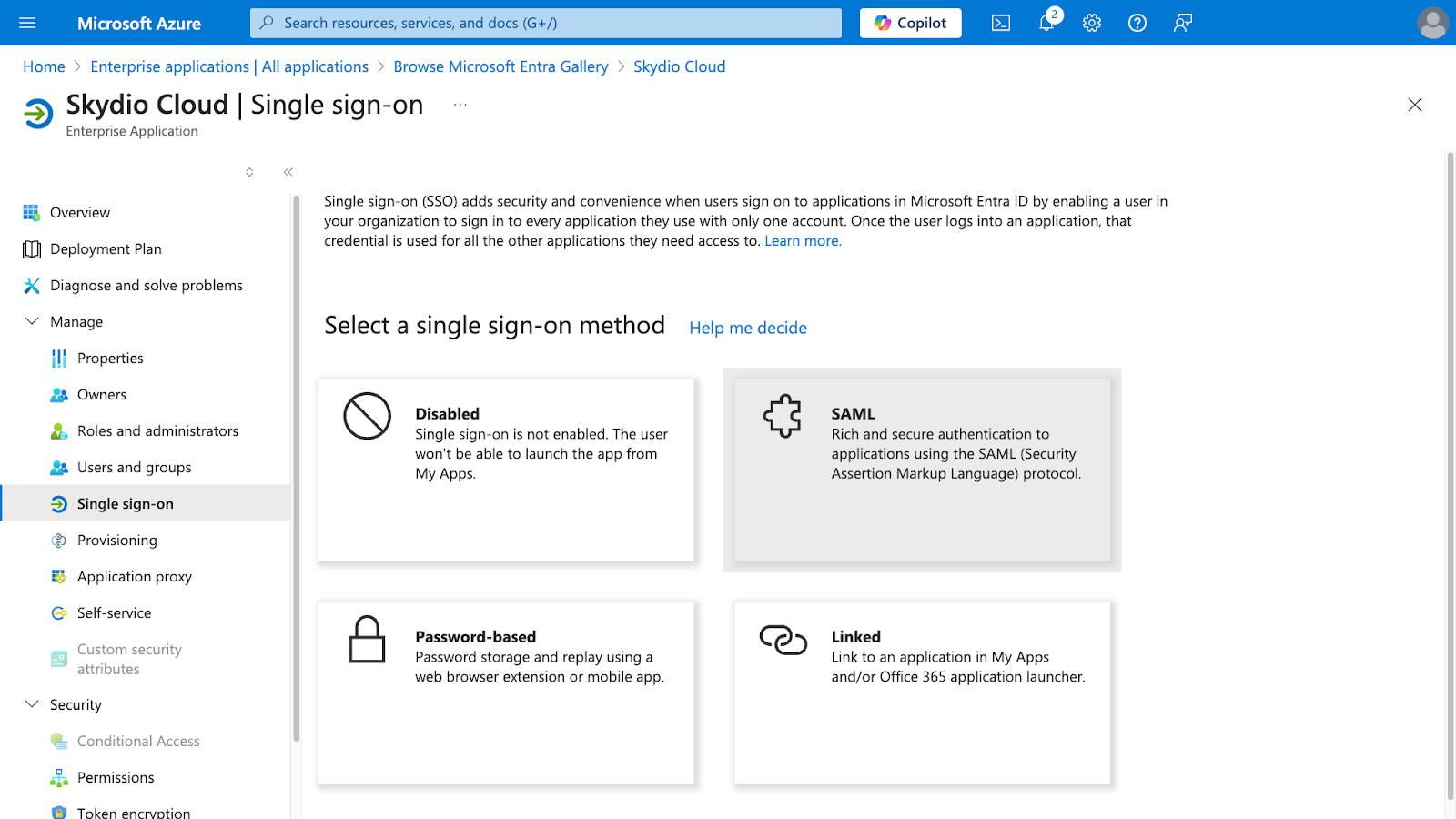Screen dimensions: 1456x819
Task: Click Help me decide link
Action: [748, 328]
